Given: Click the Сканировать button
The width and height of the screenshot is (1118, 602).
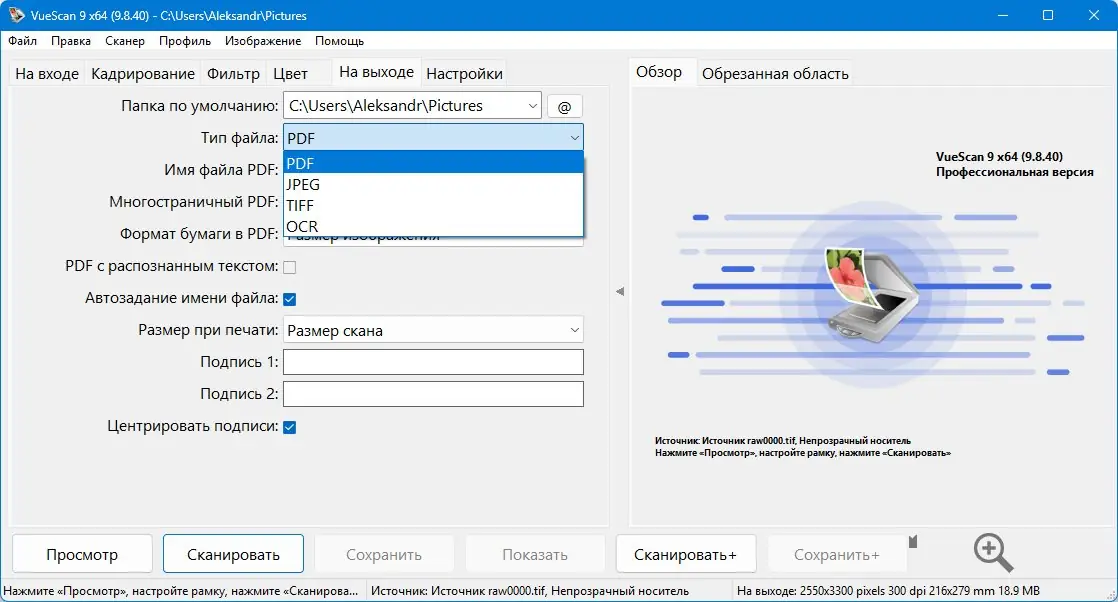Looking at the screenshot, I should (233, 554).
